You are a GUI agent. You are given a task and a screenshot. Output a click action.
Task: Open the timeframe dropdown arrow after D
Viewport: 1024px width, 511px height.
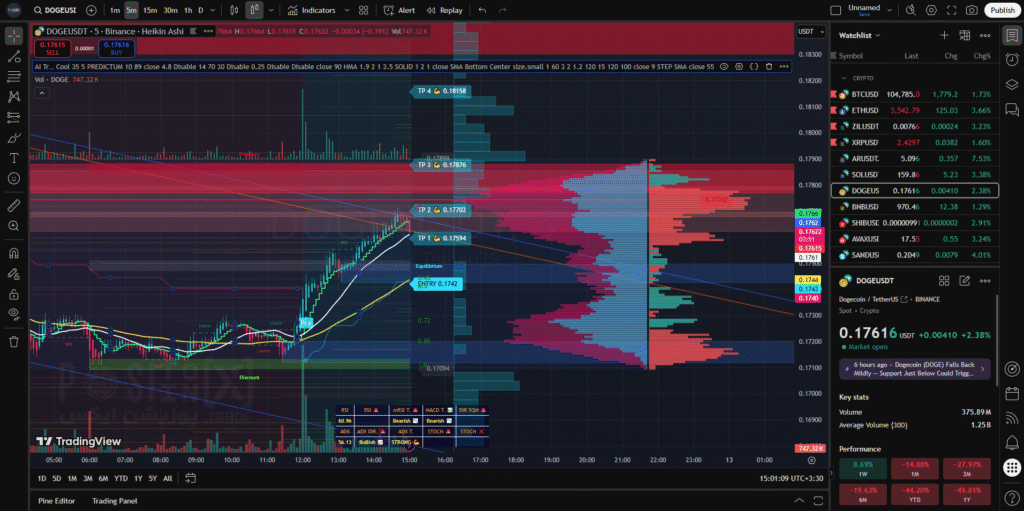pyautogui.click(x=214, y=10)
